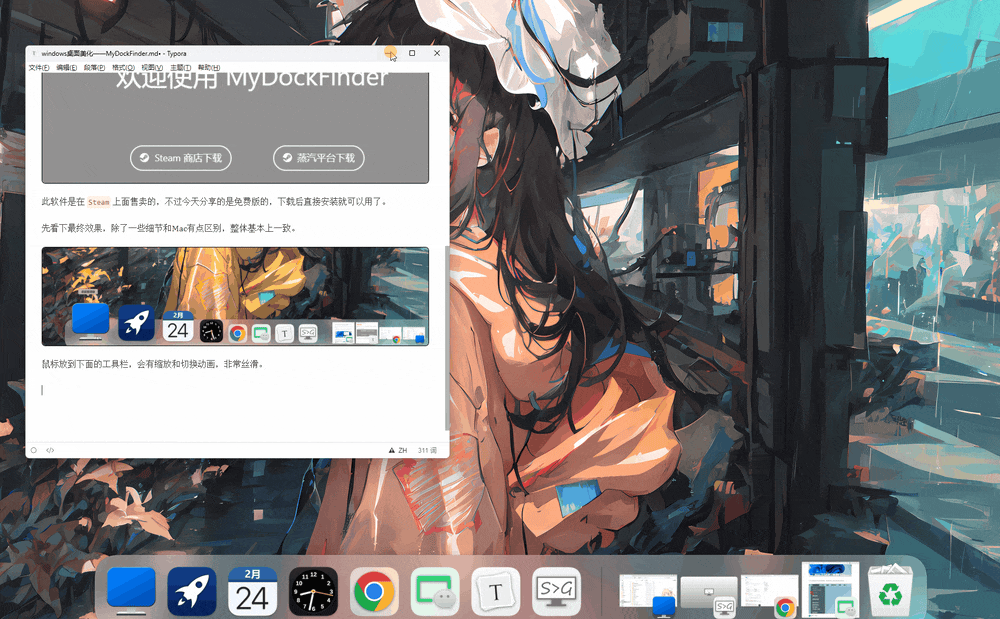Open the analog clock icon in dock
The height and width of the screenshot is (619, 1000).
tap(313, 591)
